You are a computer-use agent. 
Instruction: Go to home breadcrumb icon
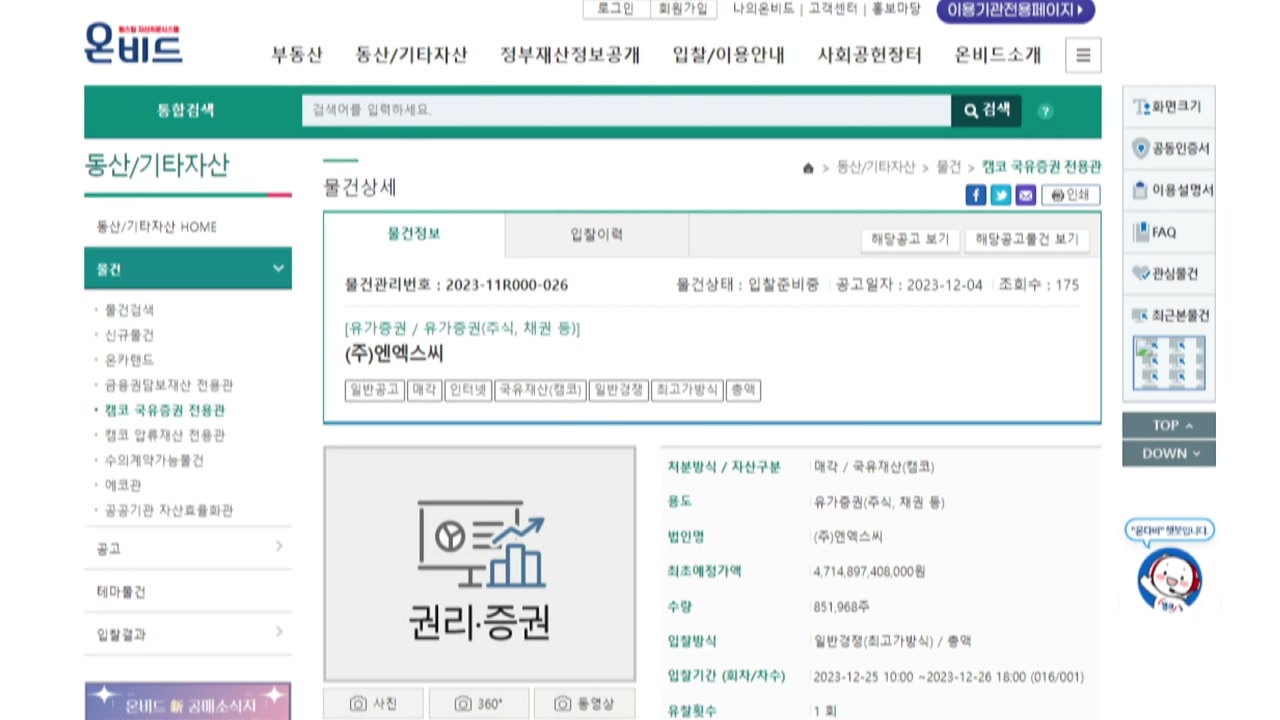pyautogui.click(x=808, y=168)
